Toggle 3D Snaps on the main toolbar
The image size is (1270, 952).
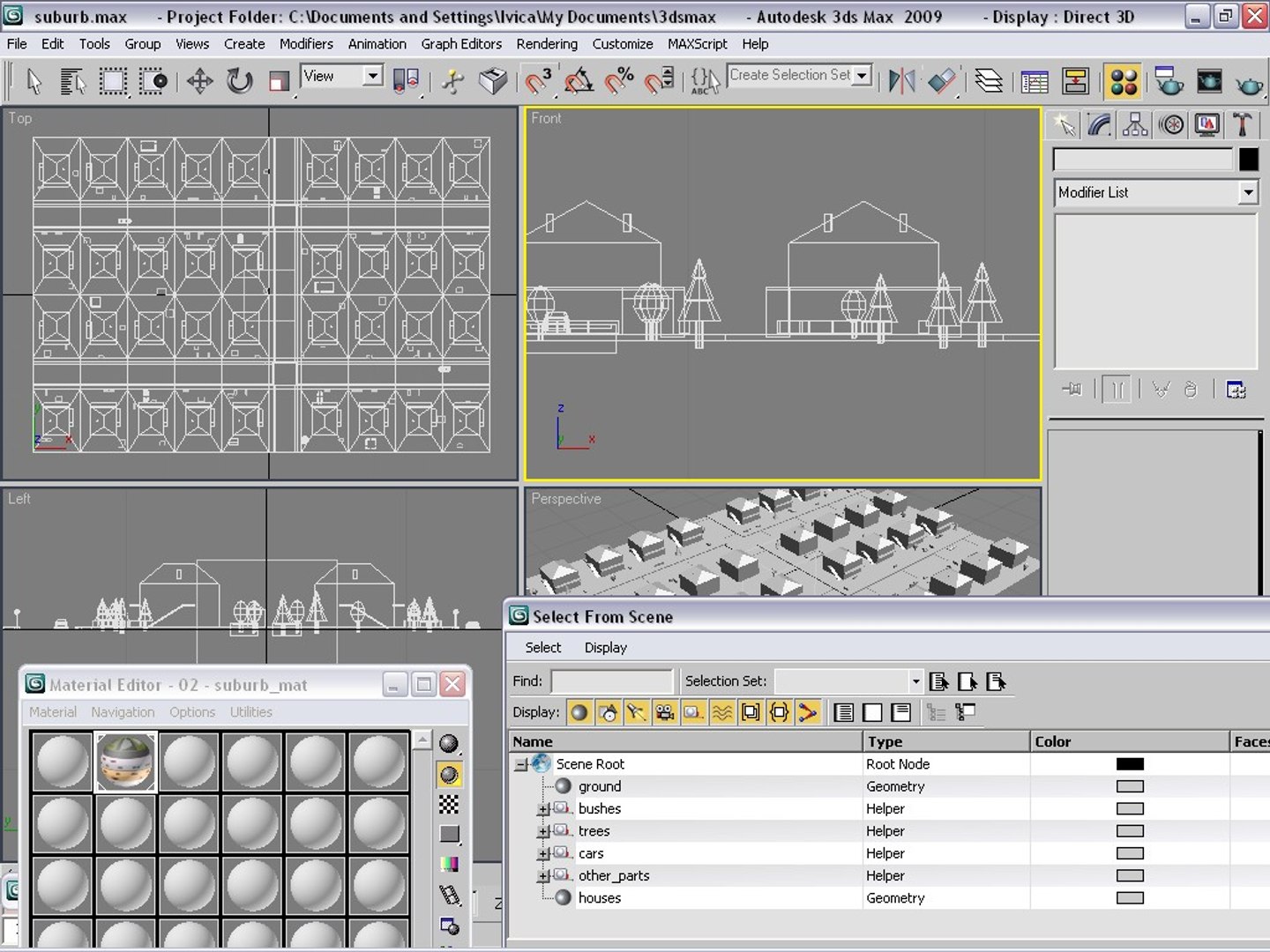coord(538,81)
